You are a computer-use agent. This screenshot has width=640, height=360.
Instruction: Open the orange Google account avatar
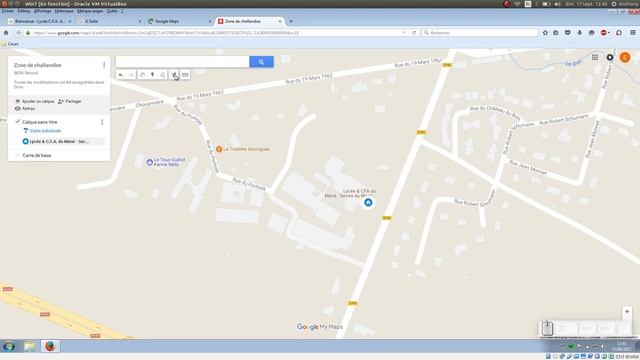click(x=625, y=58)
